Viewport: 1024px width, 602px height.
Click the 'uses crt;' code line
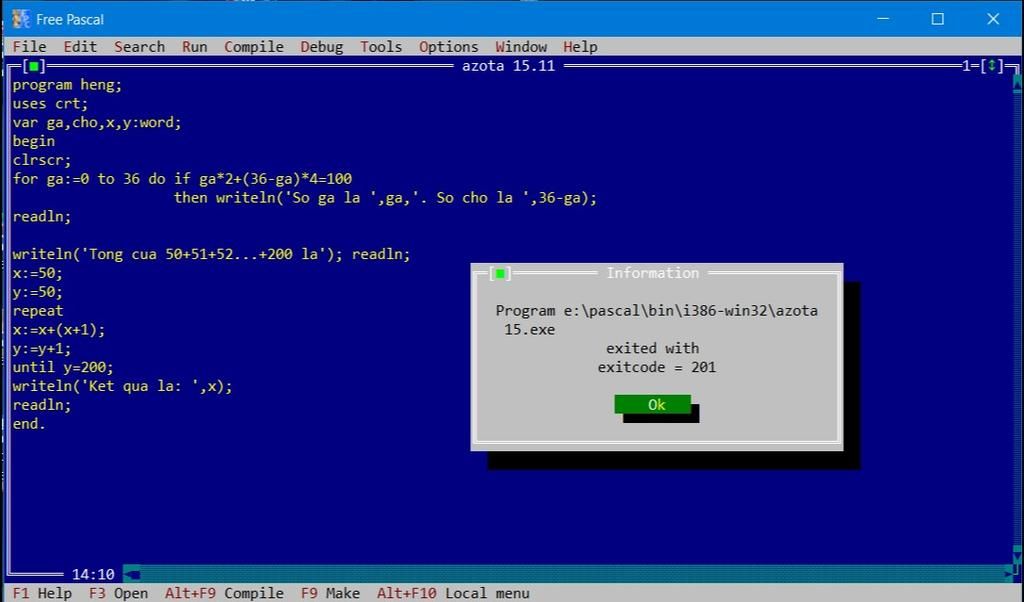(x=50, y=104)
